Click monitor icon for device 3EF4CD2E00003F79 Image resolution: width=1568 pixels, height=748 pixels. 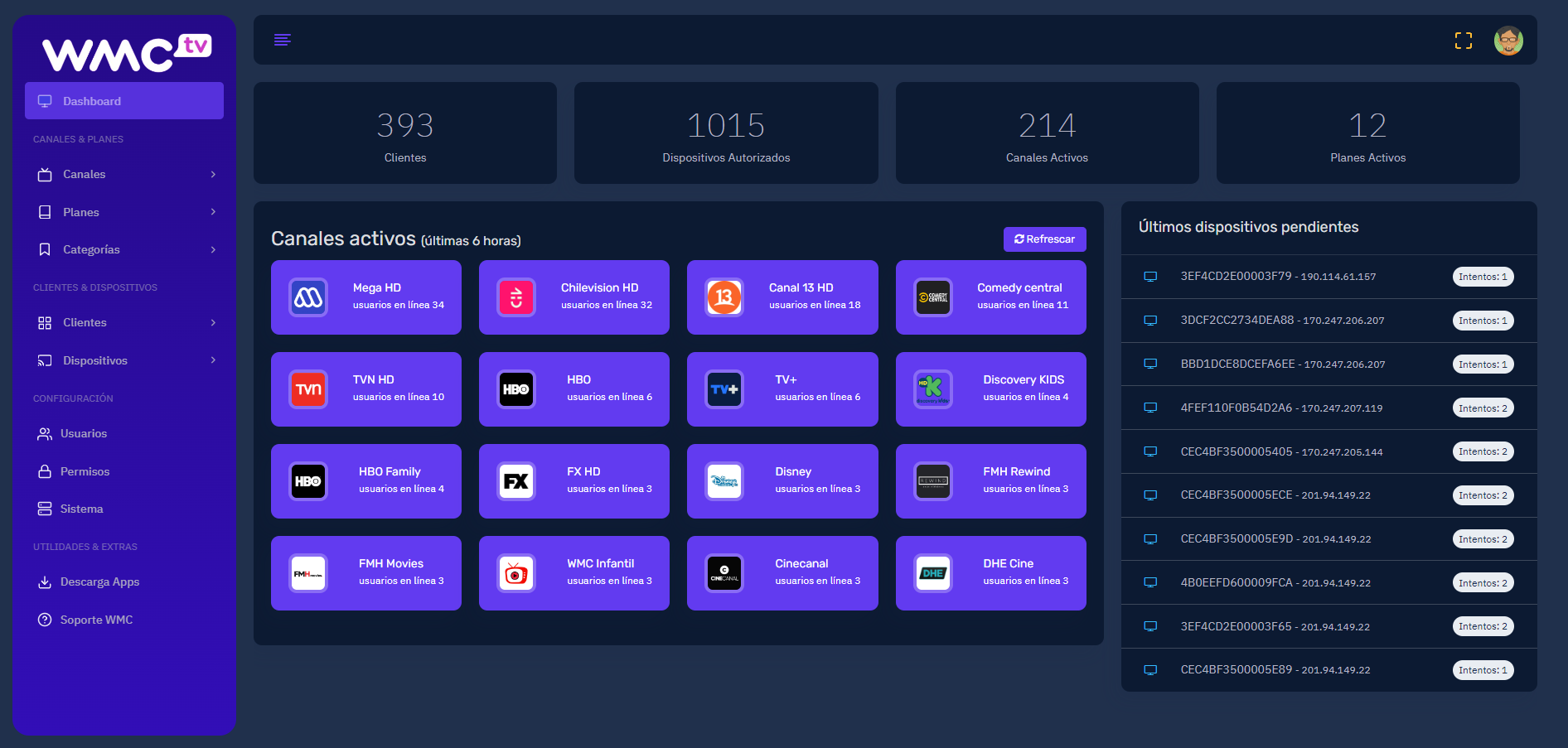[1150, 277]
